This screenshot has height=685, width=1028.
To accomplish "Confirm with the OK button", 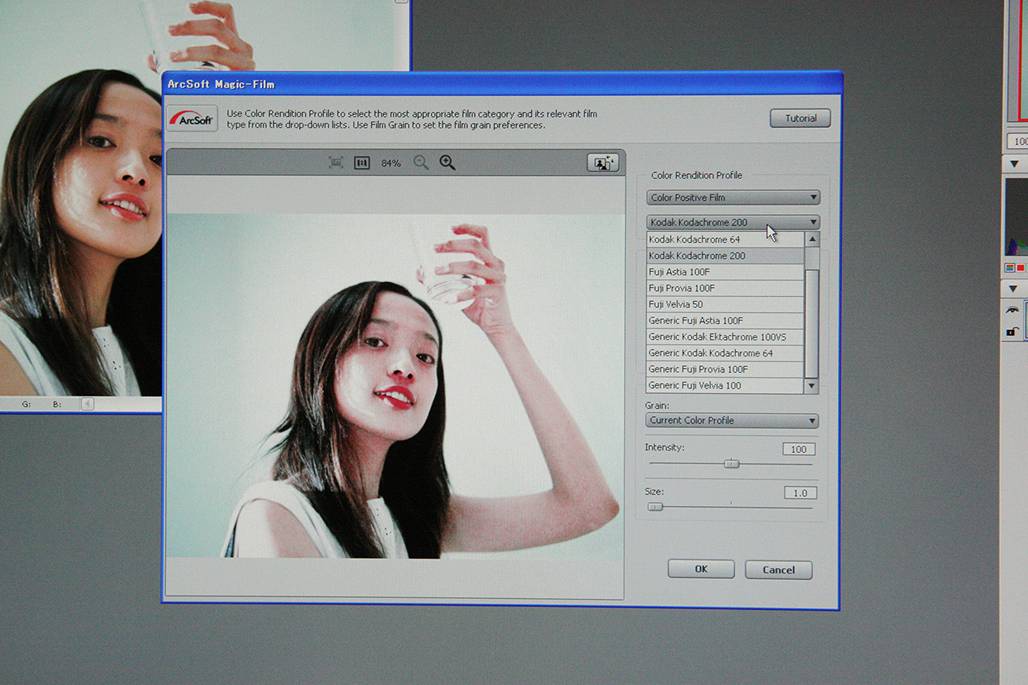I will coord(701,569).
